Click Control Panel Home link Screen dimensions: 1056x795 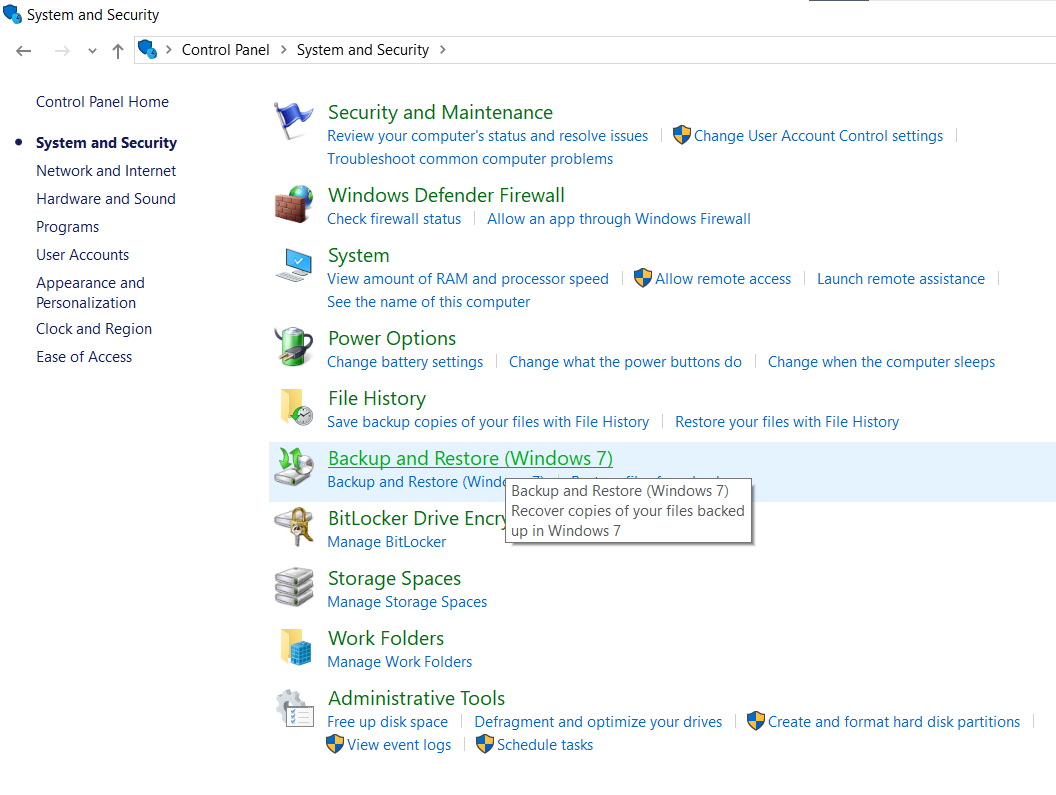(x=102, y=102)
